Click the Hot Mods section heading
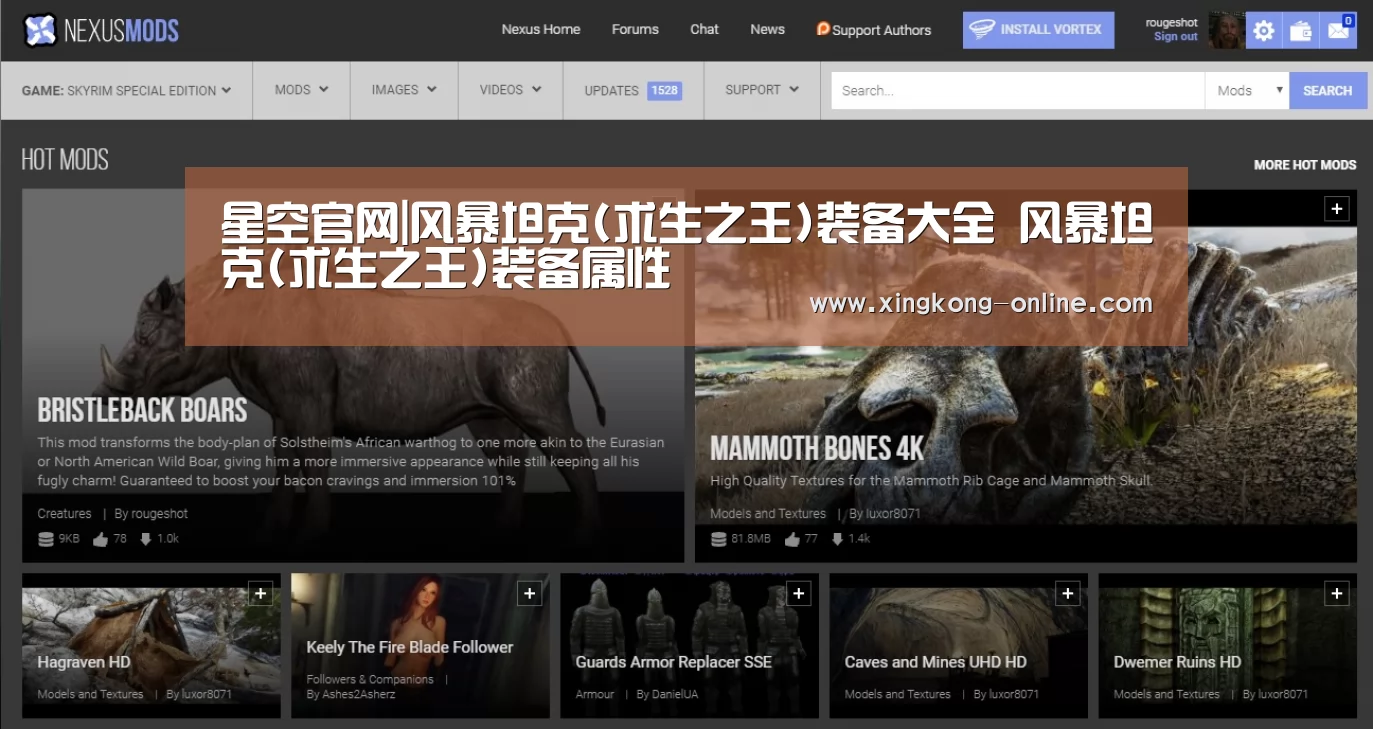Screen dimensions: 1373x729 pos(65,160)
